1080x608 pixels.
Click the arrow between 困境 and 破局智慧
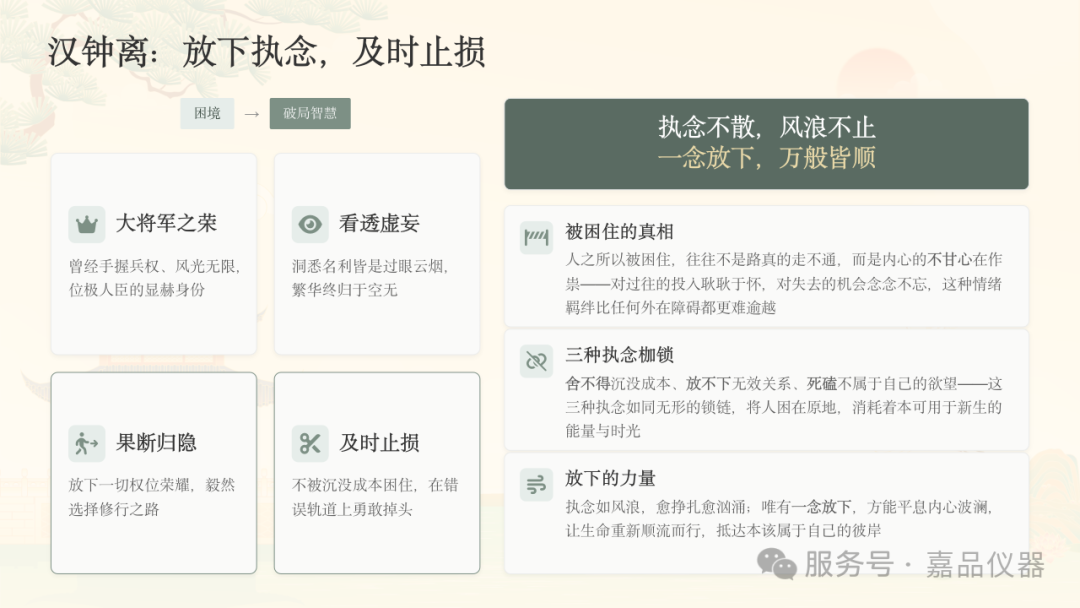pos(252,114)
